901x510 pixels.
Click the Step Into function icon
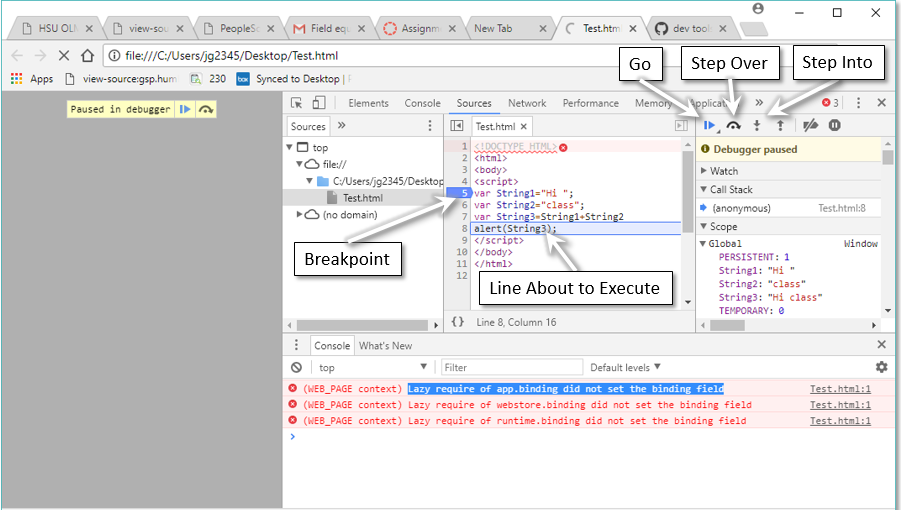pyautogui.click(x=757, y=126)
